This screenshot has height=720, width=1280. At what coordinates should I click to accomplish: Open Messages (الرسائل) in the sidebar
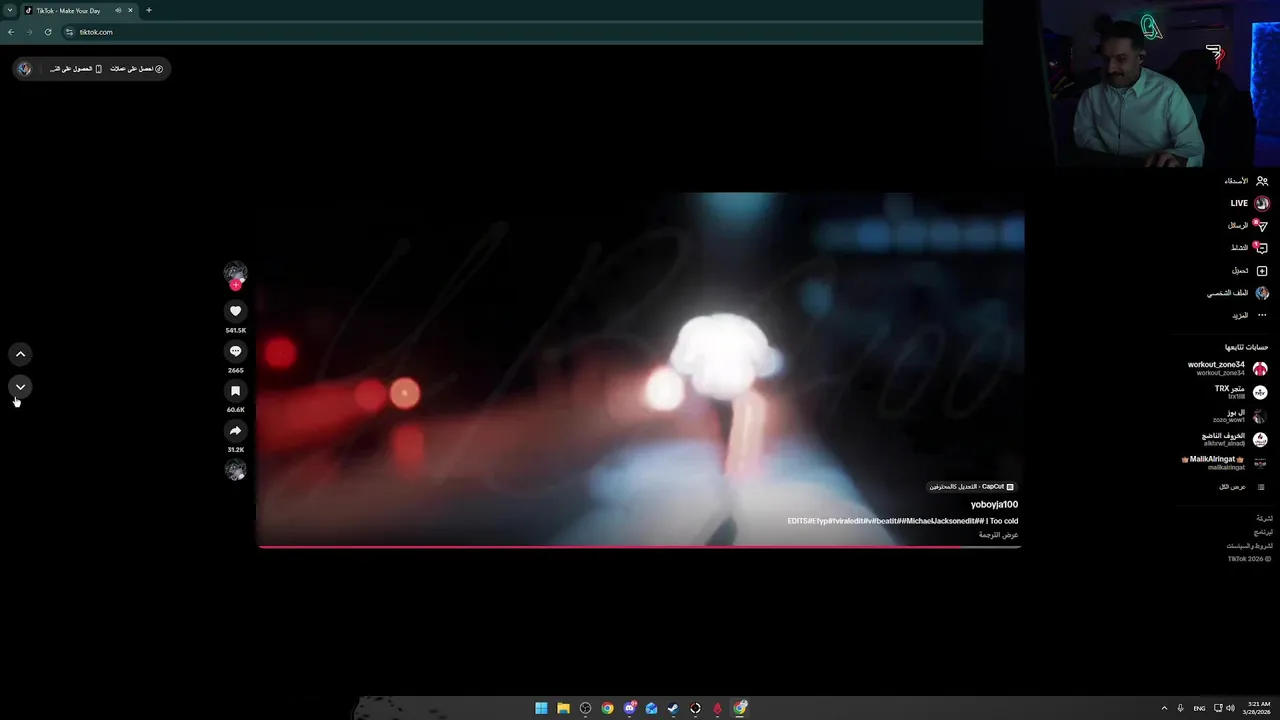[x=1248, y=226]
